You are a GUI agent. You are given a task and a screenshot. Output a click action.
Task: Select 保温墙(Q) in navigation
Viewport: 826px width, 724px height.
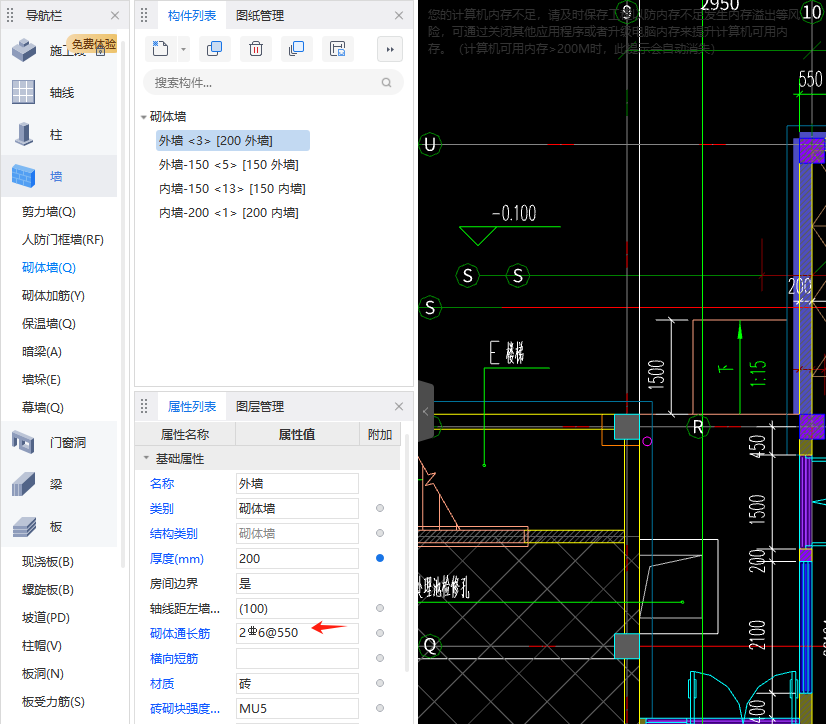(x=48, y=324)
